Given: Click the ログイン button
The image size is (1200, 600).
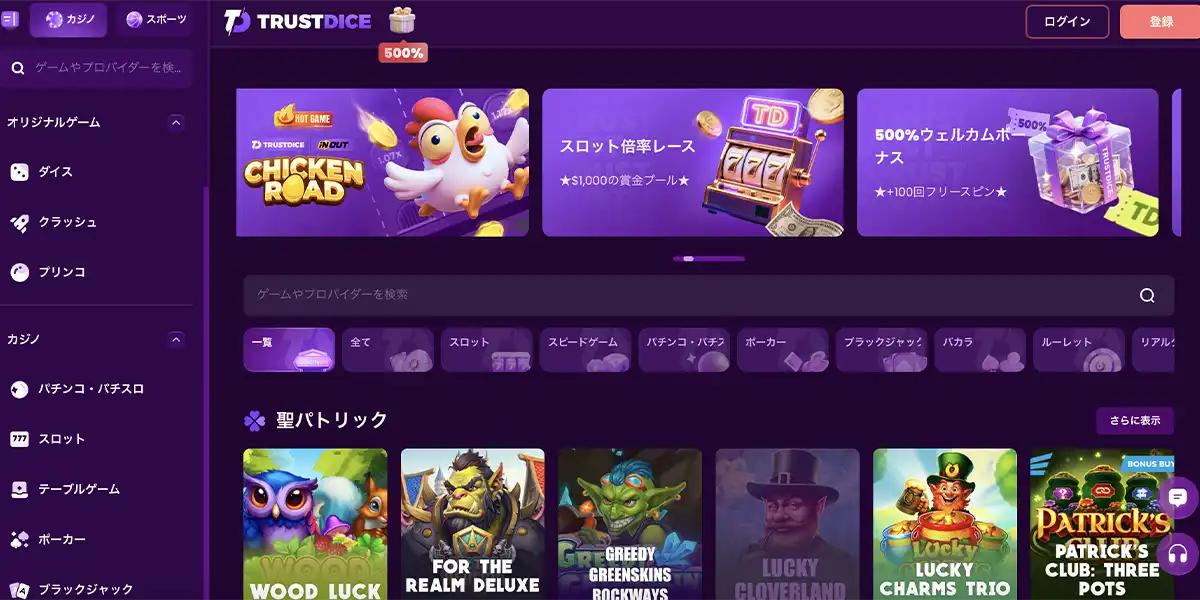Looking at the screenshot, I should click(x=1067, y=22).
